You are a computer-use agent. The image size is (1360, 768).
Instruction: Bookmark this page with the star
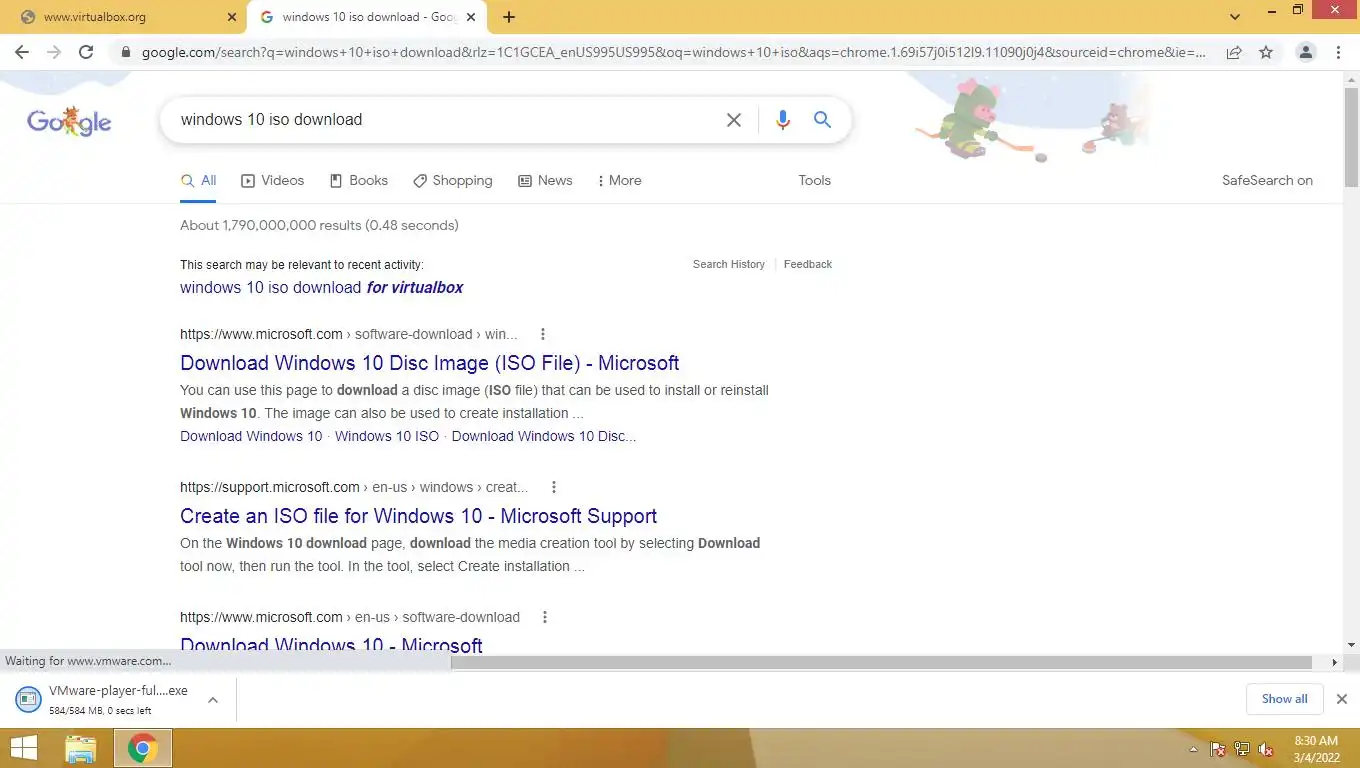(1266, 52)
